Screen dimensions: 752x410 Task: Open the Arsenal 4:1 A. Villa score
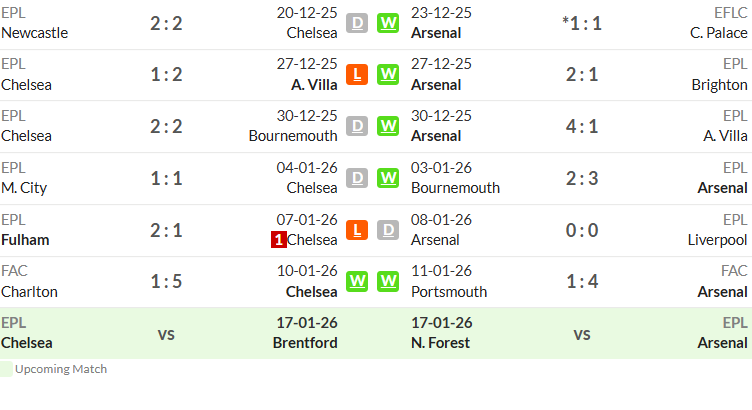tap(582, 127)
